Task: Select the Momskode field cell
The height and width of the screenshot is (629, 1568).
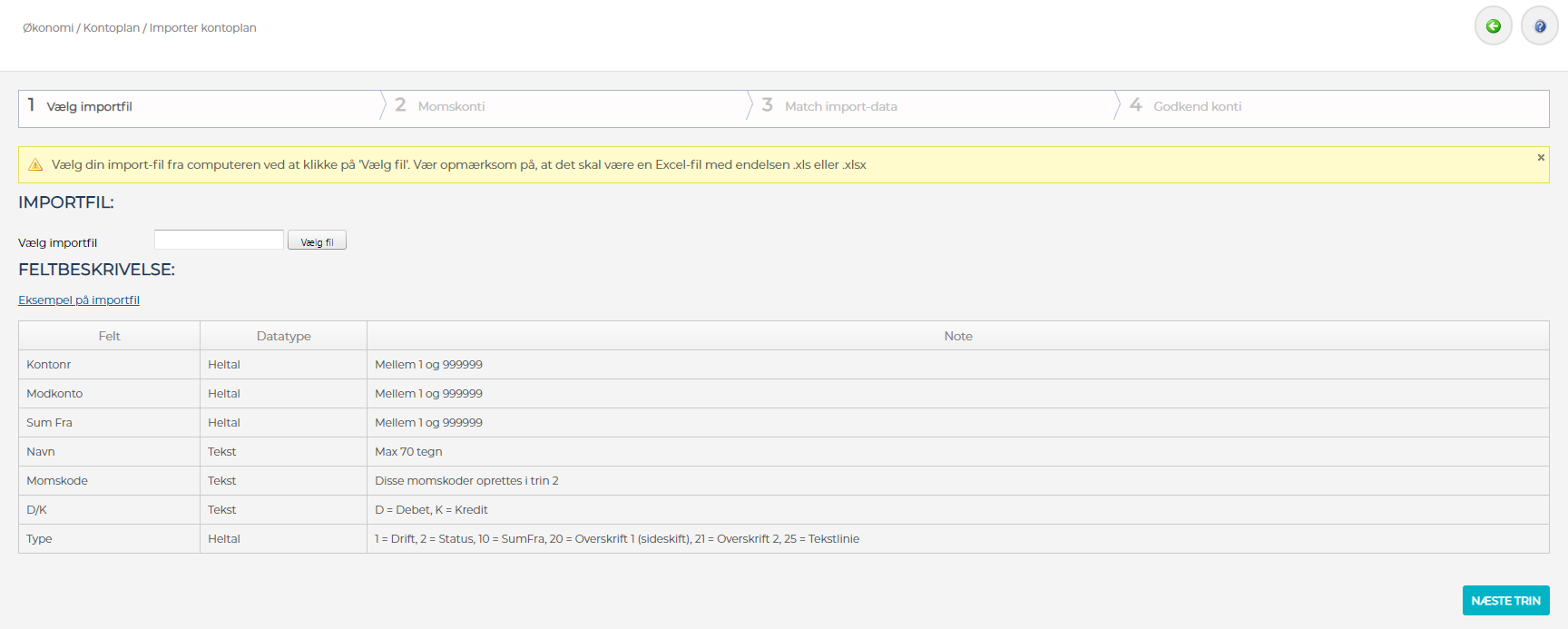Action: [57, 481]
